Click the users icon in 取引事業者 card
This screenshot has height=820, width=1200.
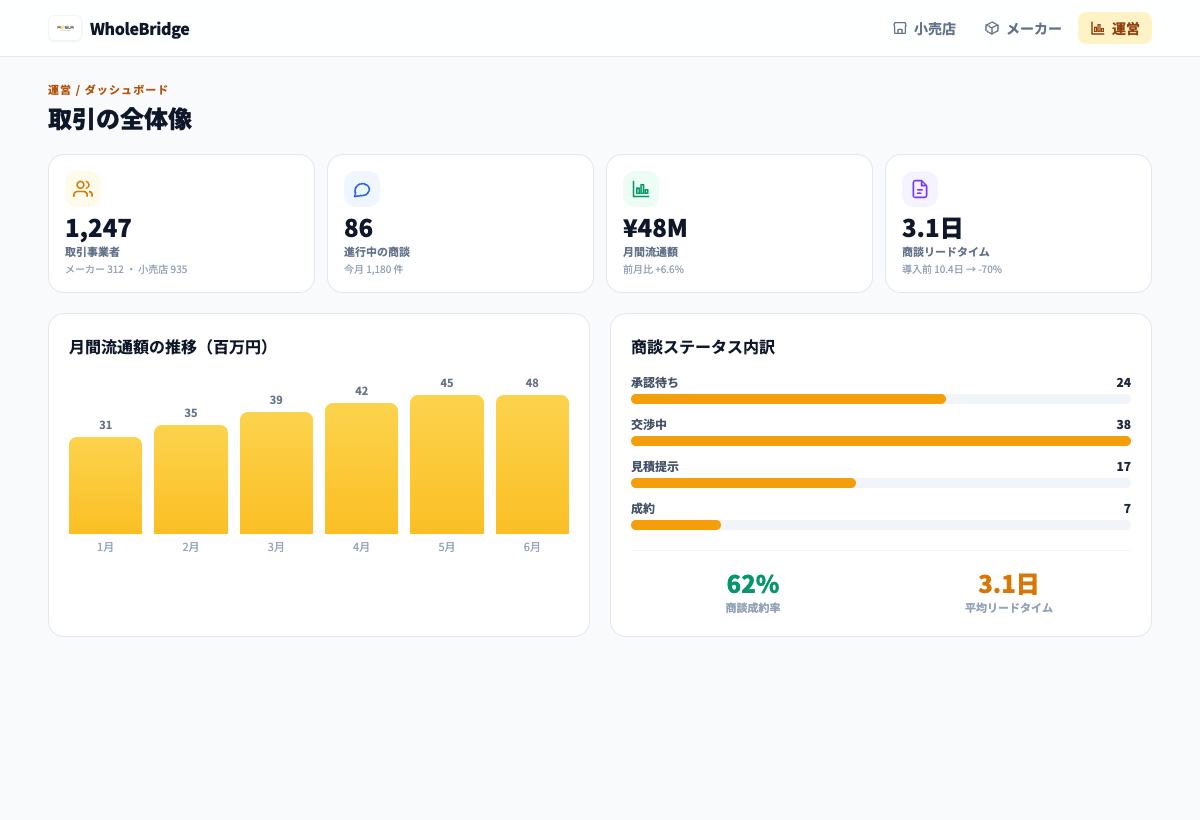83,189
